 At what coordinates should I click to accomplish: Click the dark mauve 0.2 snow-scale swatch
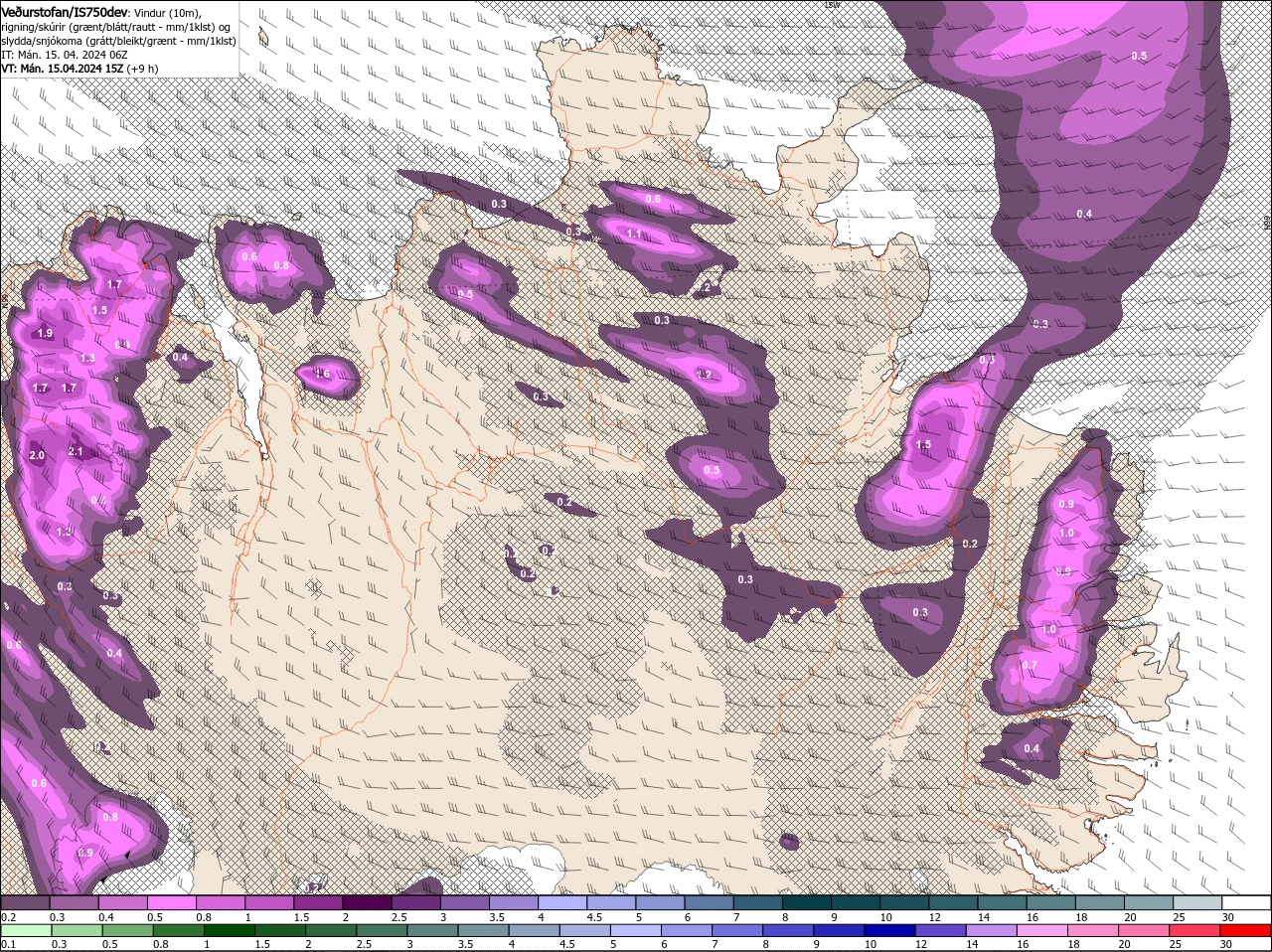(25, 902)
